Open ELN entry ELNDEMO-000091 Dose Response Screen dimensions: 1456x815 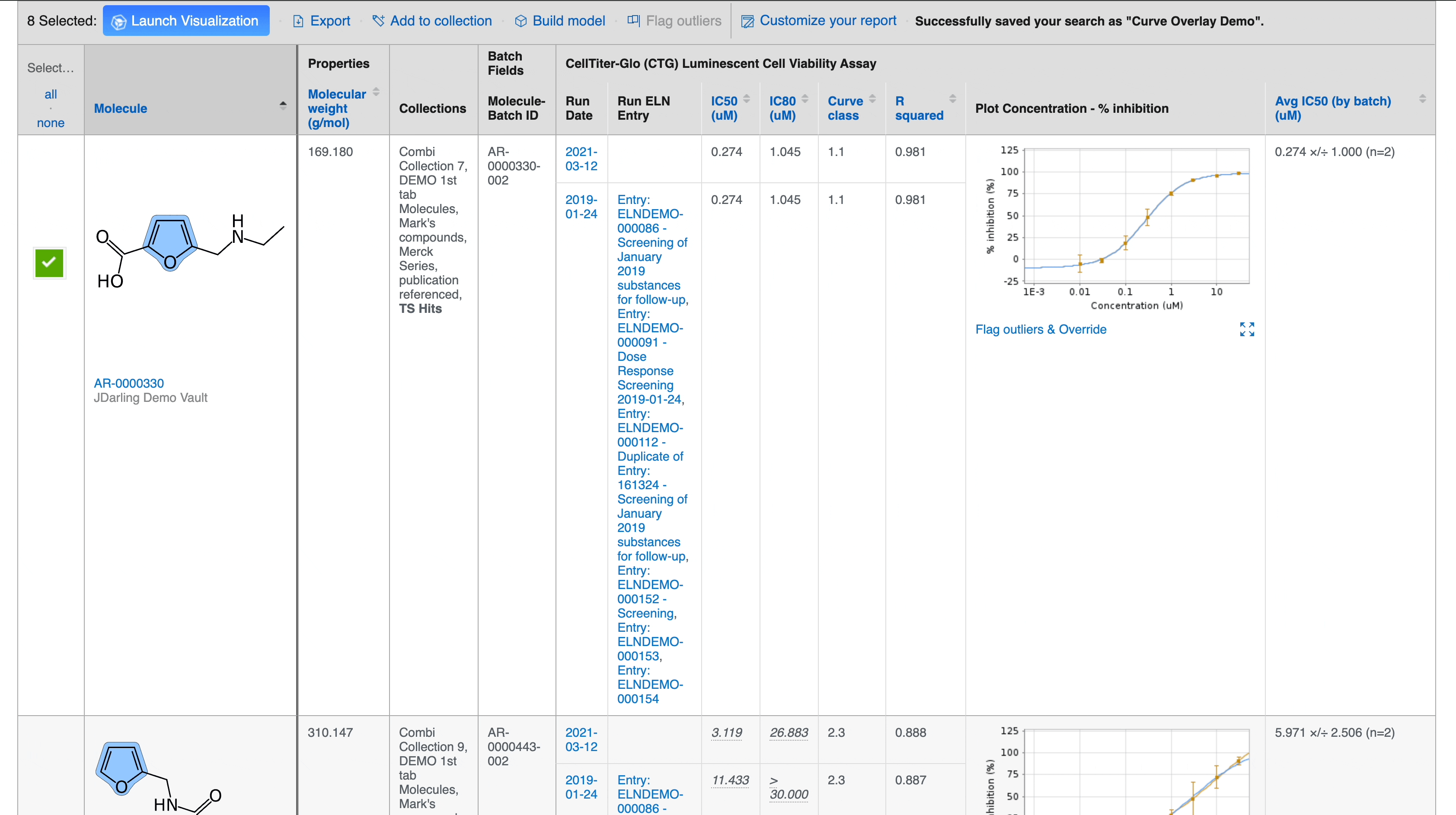(x=650, y=357)
